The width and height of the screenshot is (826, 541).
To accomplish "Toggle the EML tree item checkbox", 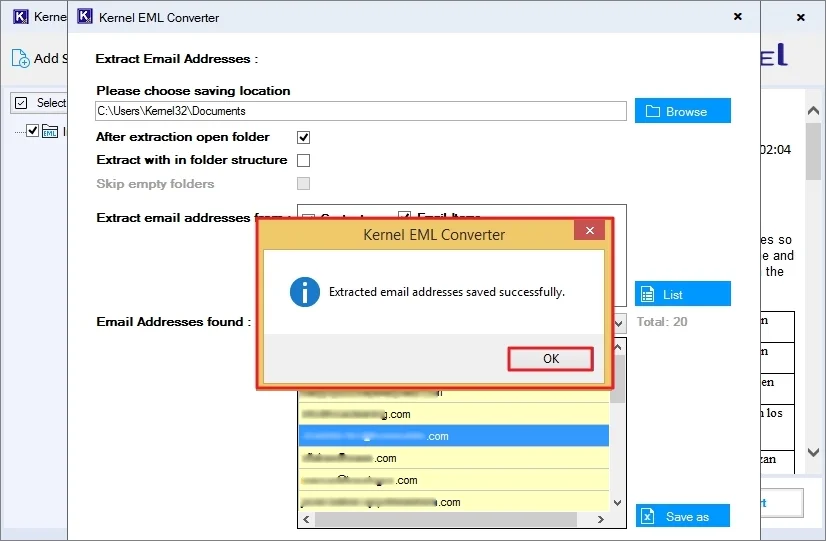I will coord(33,130).
